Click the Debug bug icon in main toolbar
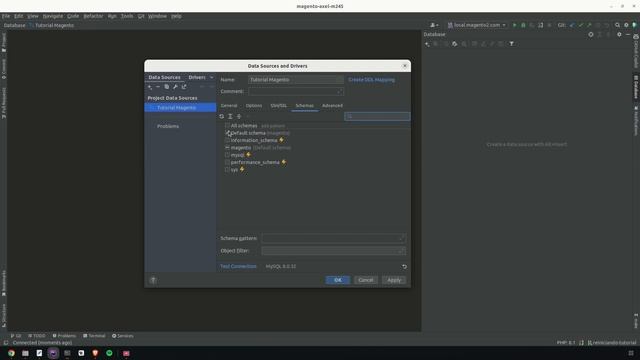The image size is (640, 360). tap(523, 25)
